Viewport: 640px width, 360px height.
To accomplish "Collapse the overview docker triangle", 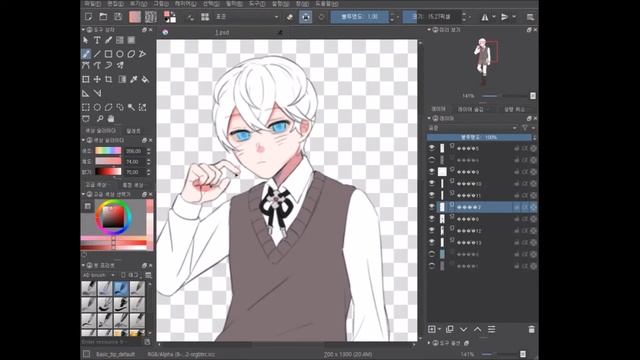I will (x=429, y=30).
